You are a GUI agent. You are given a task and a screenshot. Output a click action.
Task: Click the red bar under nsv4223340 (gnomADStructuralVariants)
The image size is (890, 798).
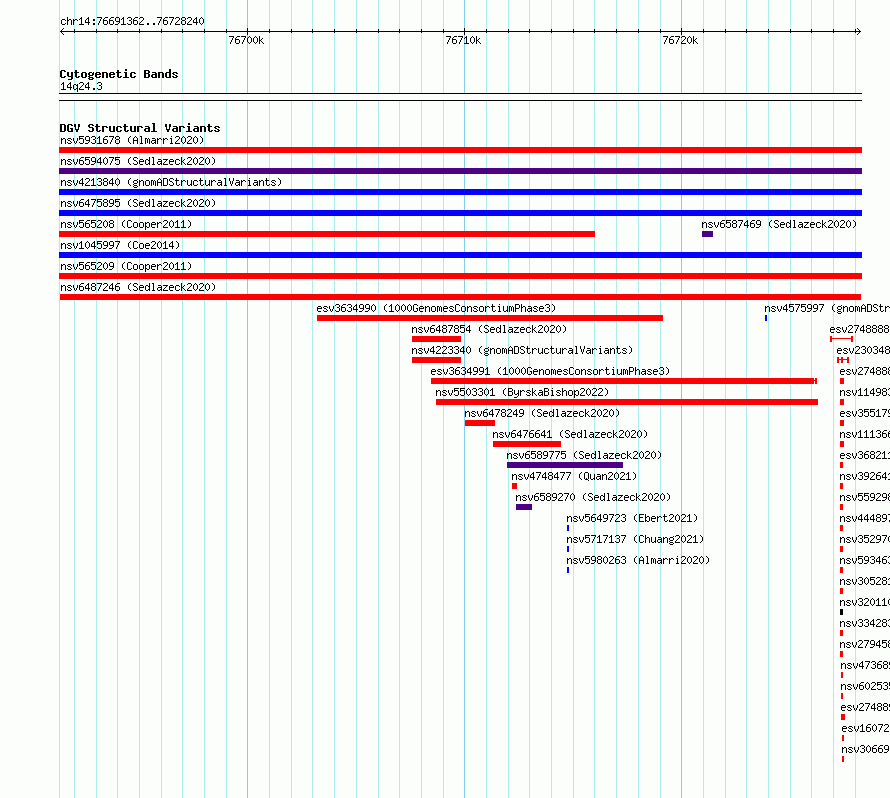pos(436,360)
